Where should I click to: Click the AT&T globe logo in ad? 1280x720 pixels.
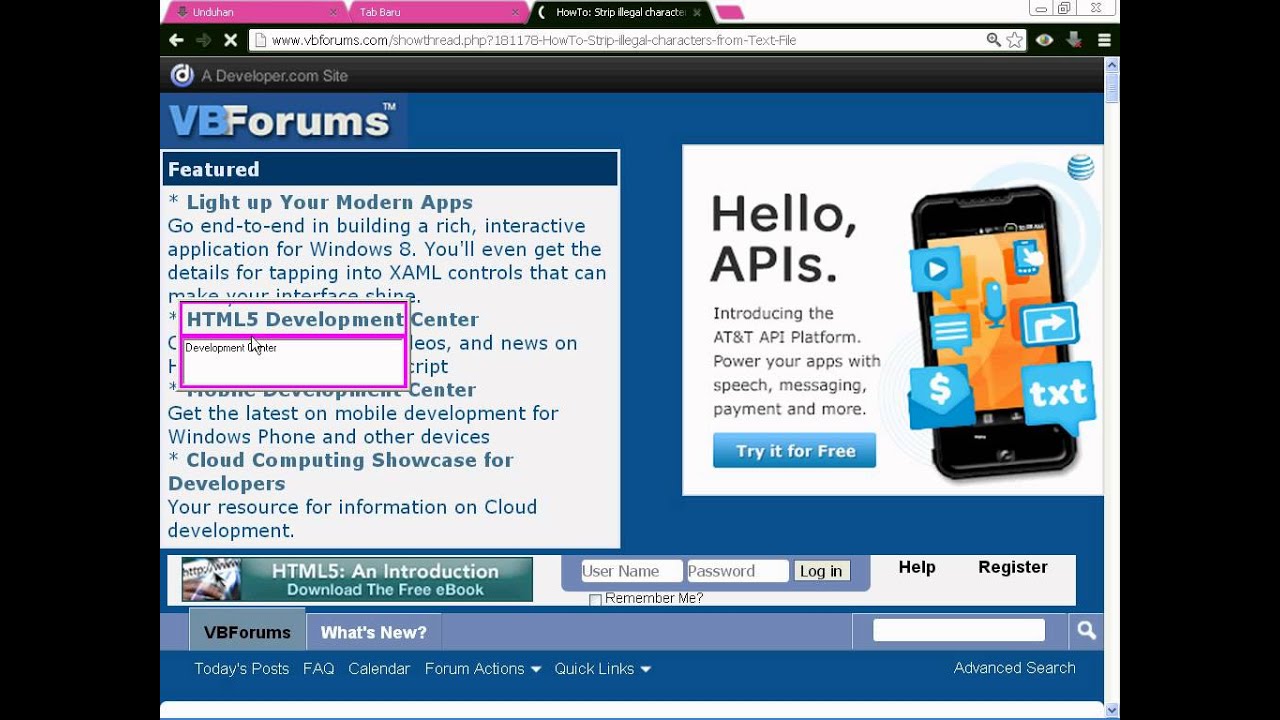point(1080,167)
